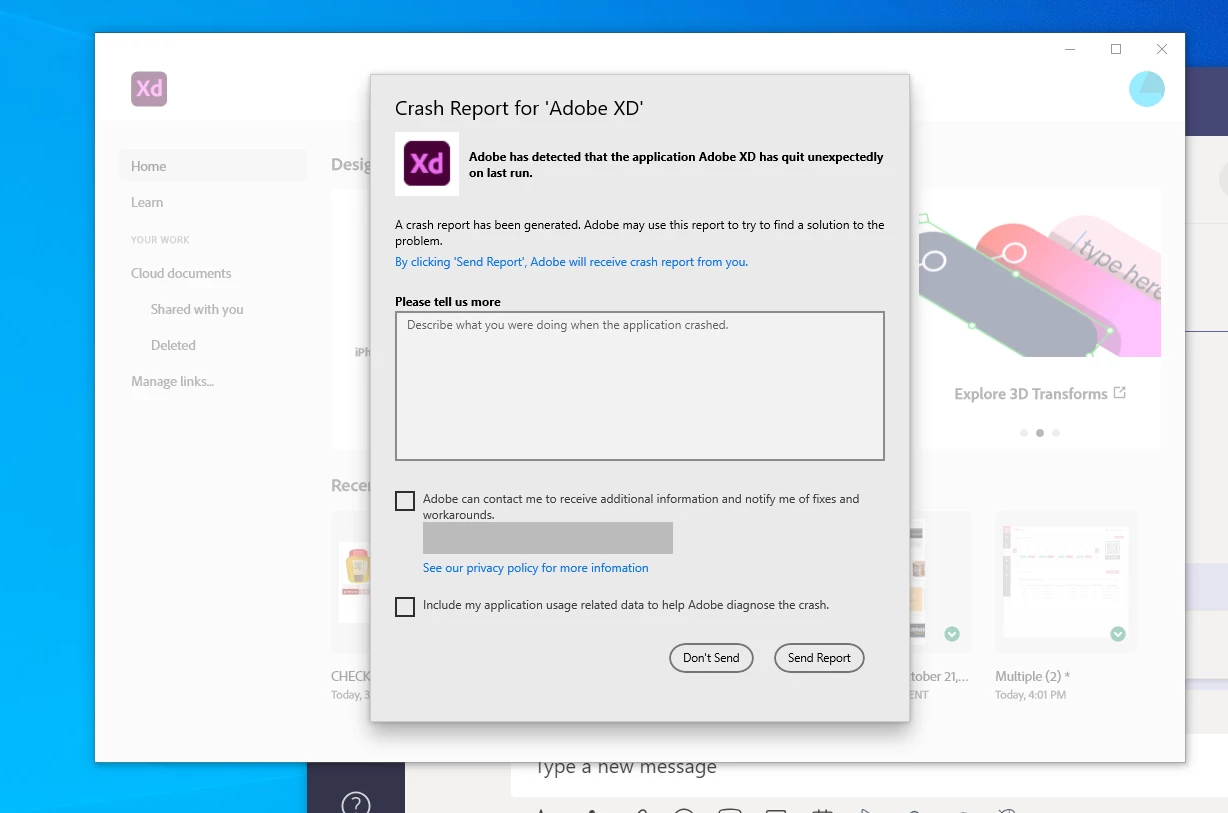Enable 'Adobe can contact me' checkbox
The height and width of the screenshot is (813, 1228).
coord(405,501)
